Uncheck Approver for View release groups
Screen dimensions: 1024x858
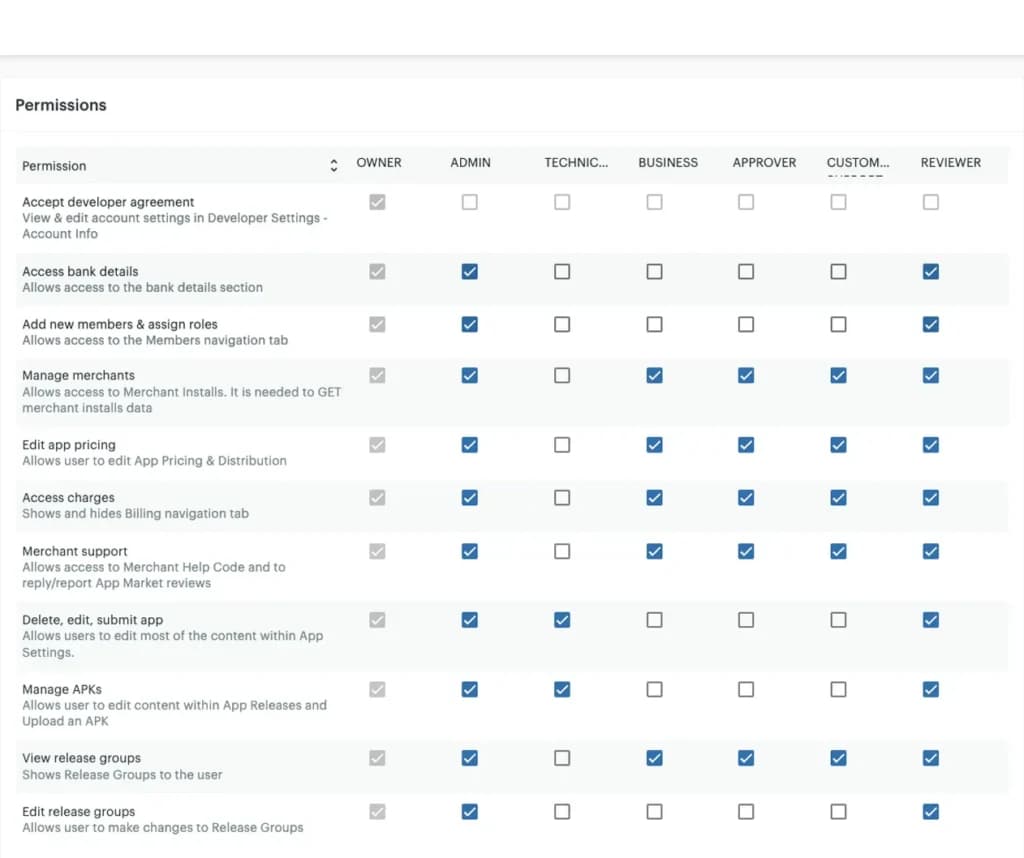pos(746,757)
